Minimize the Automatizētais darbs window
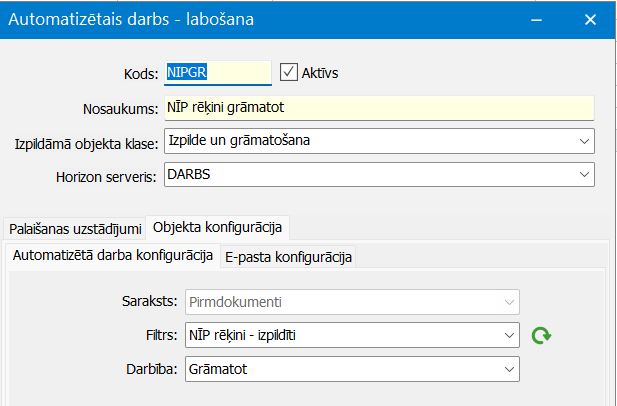This screenshot has height=406, width=617. pyautogui.click(x=536, y=20)
